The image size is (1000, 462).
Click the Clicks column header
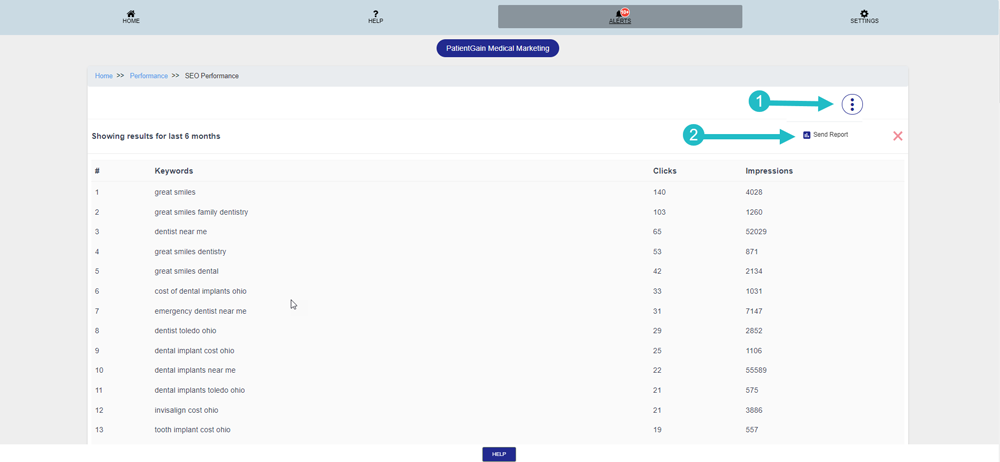pyautogui.click(x=665, y=171)
